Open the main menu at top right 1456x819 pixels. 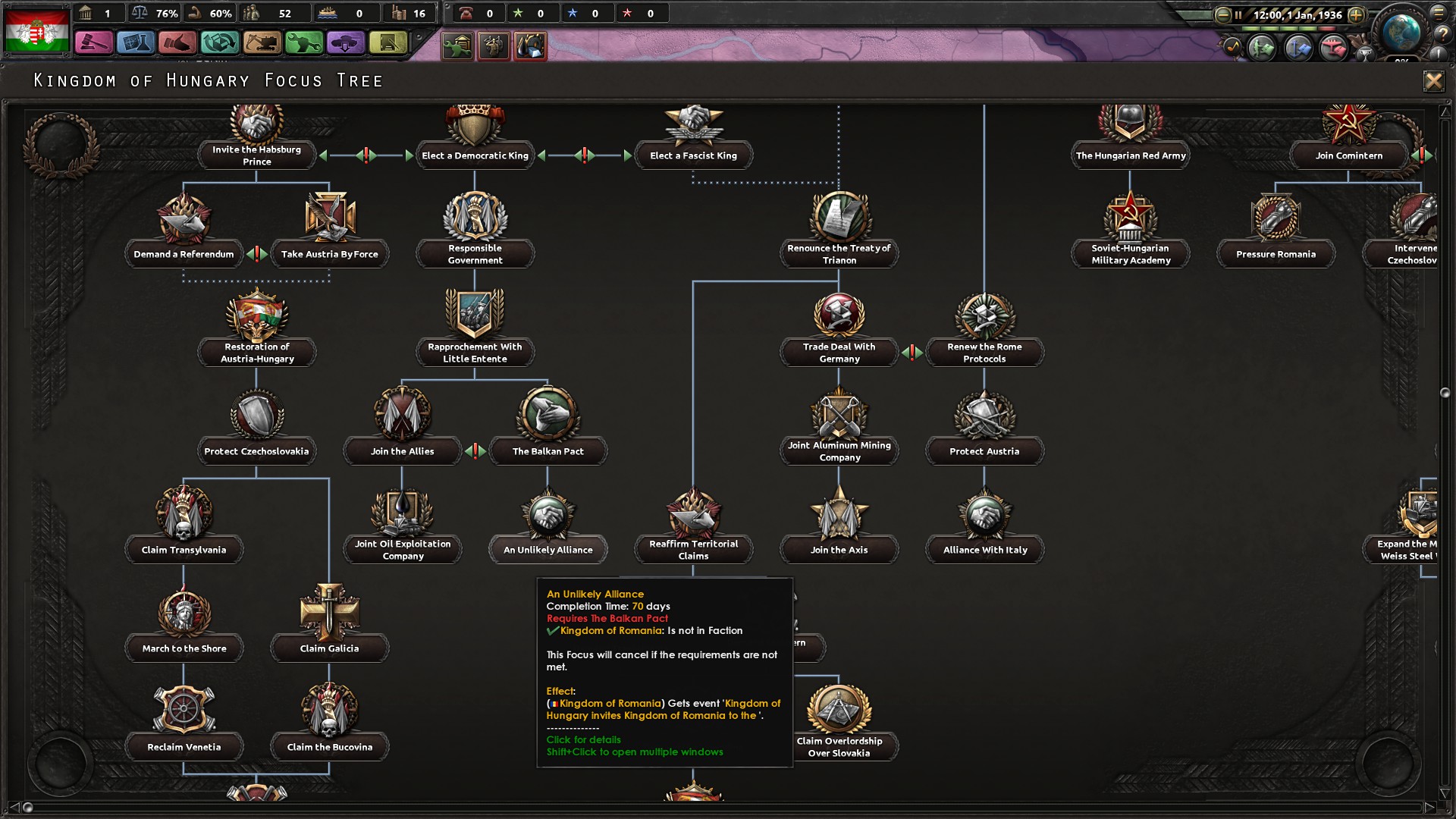click(1438, 13)
